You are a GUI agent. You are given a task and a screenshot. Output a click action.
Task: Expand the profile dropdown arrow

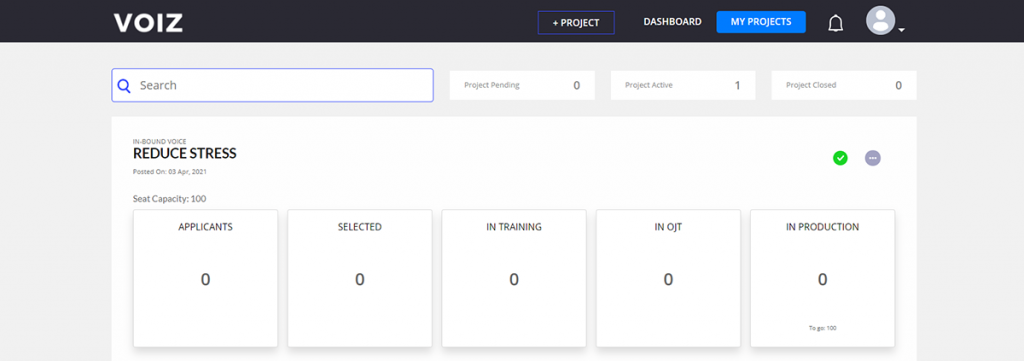click(901, 30)
